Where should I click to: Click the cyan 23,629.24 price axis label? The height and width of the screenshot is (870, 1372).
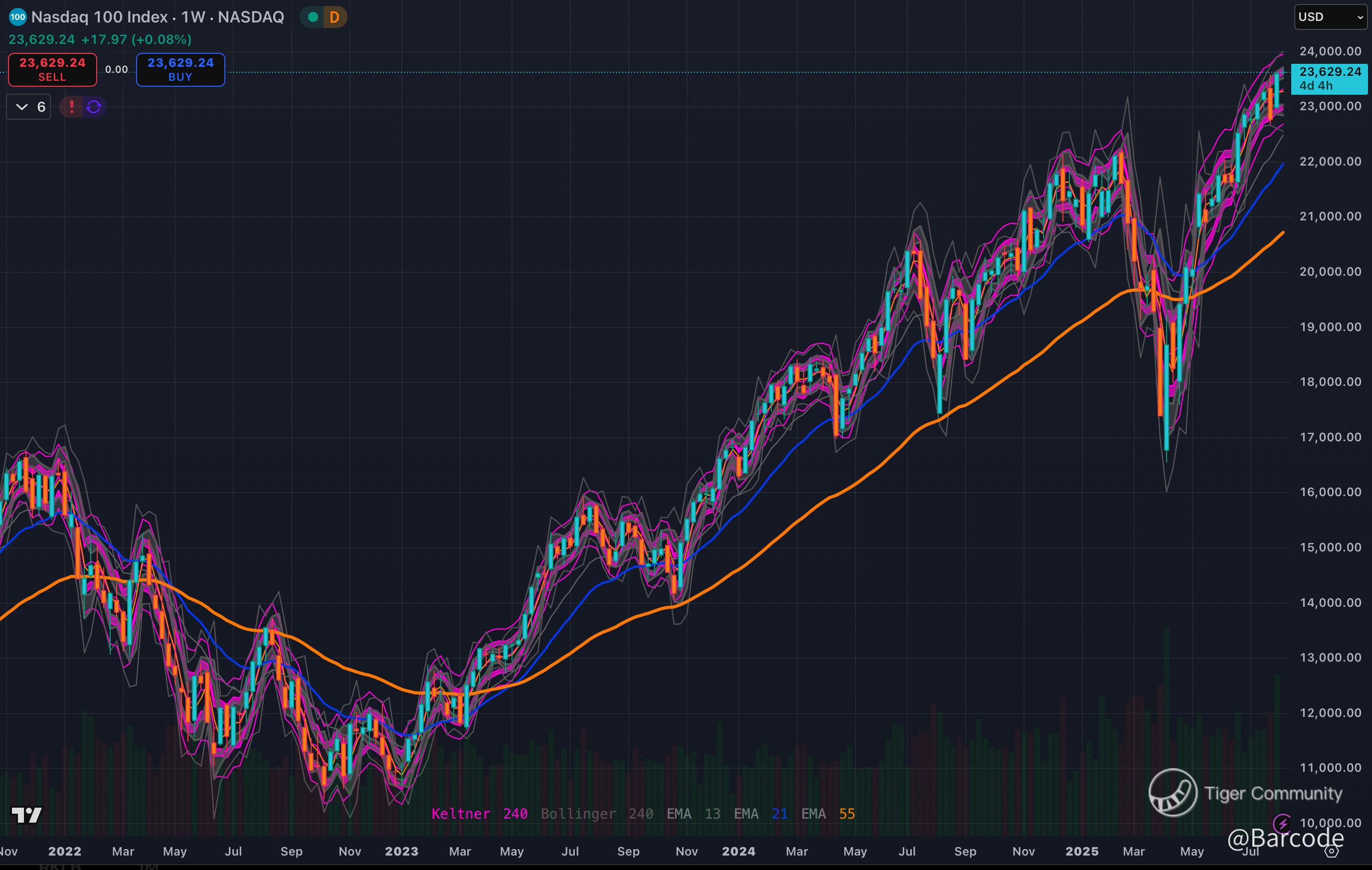coord(1329,79)
